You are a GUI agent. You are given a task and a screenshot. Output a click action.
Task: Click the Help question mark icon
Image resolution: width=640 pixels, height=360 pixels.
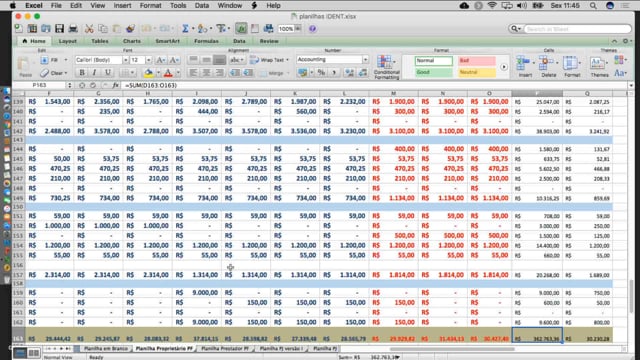(313, 29)
